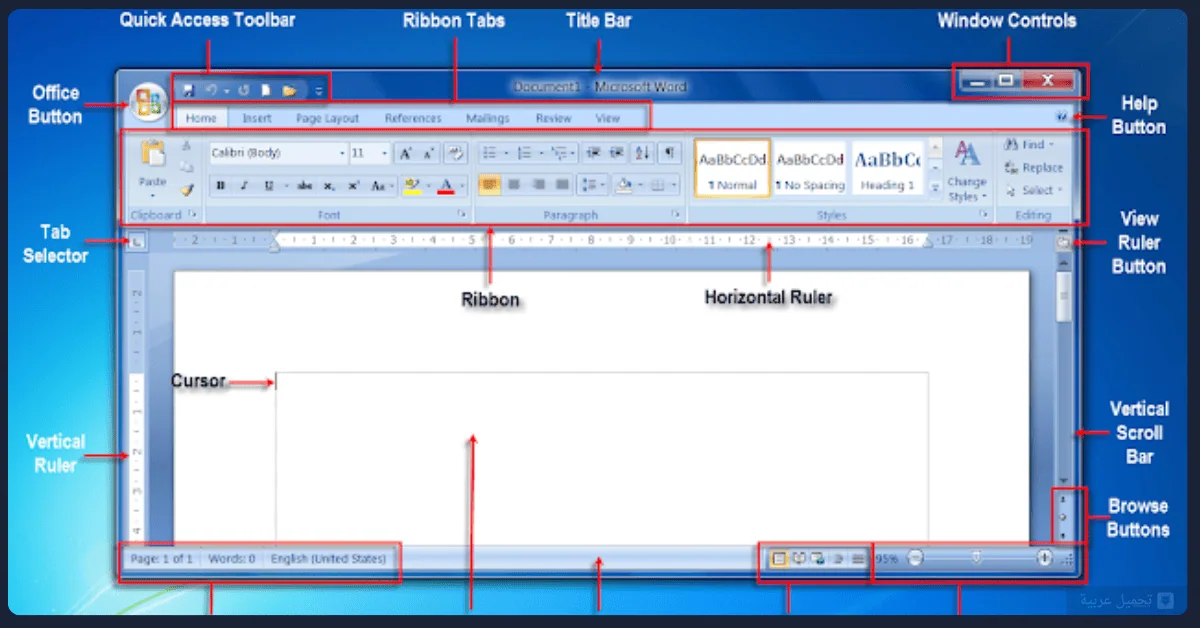Click the Undo arrow in Quick Access Toolbar
This screenshot has height=628, width=1200.
(x=211, y=90)
